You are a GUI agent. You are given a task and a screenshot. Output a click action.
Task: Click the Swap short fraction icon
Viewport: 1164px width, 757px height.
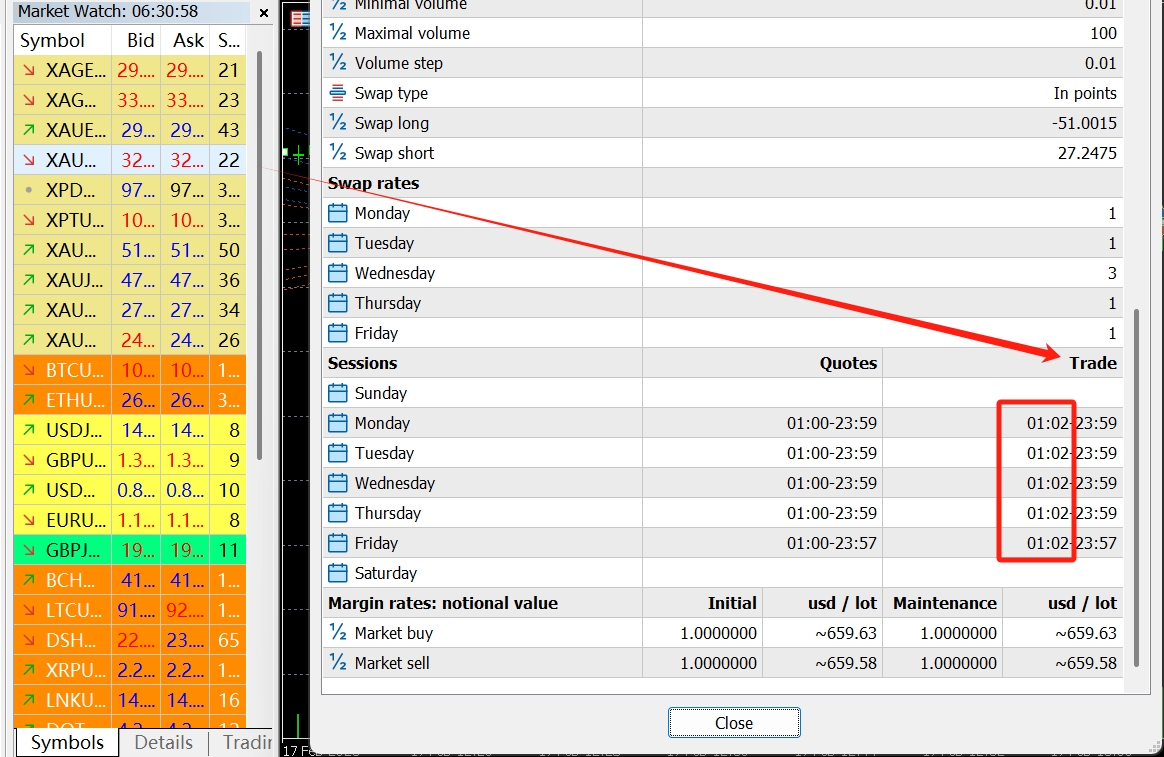[338, 153]
